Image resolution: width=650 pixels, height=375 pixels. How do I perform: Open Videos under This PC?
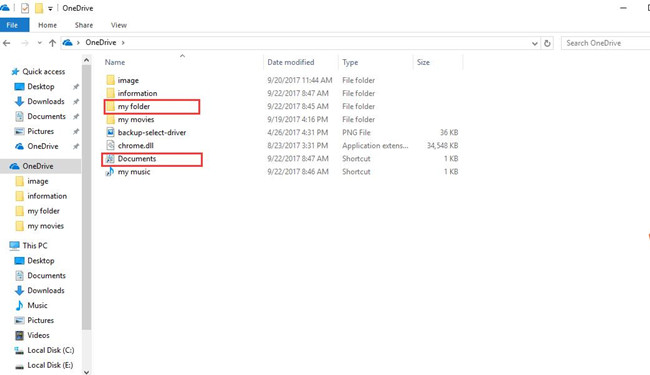[38, 335]
